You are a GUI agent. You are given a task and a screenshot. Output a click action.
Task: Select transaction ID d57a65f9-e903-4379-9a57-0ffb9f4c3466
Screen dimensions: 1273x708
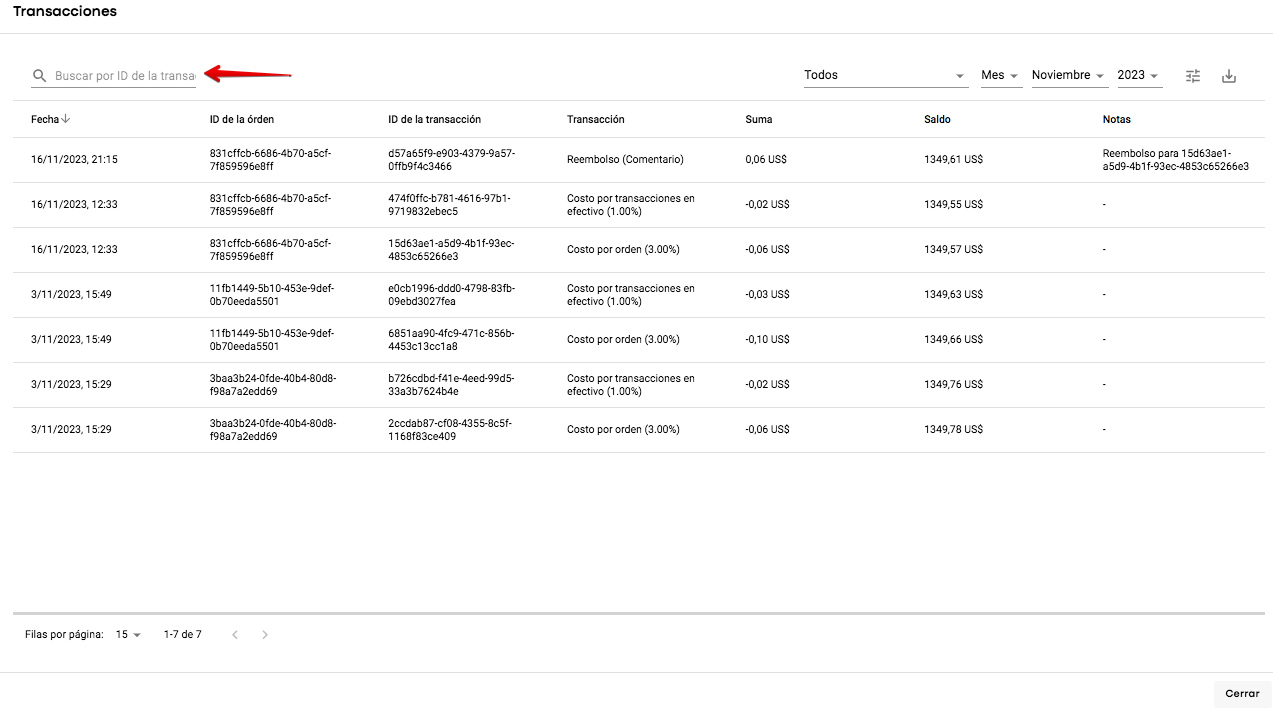coord(451,160)
